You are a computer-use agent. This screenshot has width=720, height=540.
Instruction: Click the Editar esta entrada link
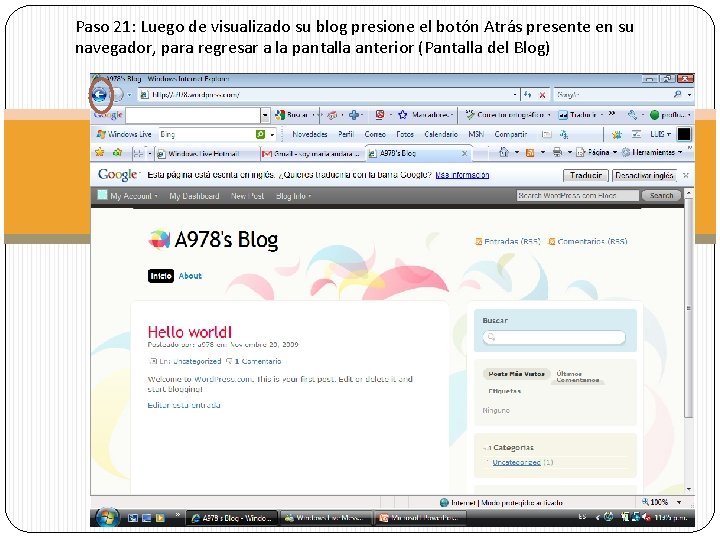click(184, 405)
